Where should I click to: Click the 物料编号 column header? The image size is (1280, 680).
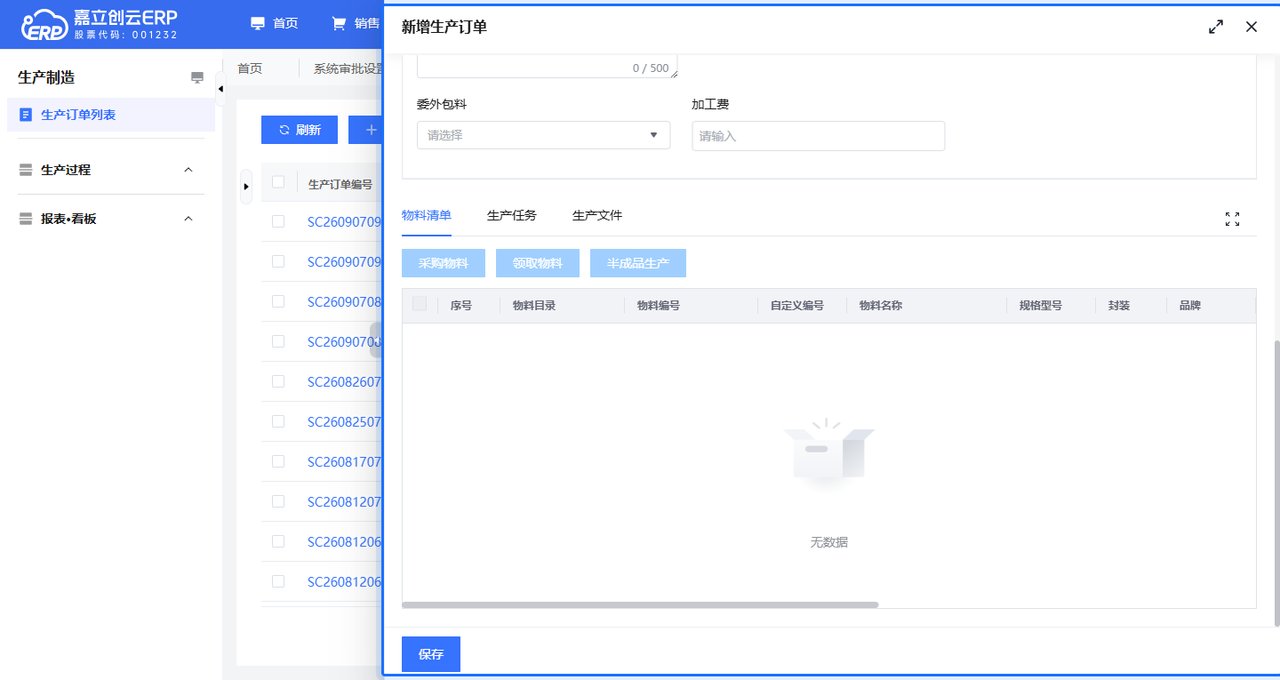click(658, 305)
